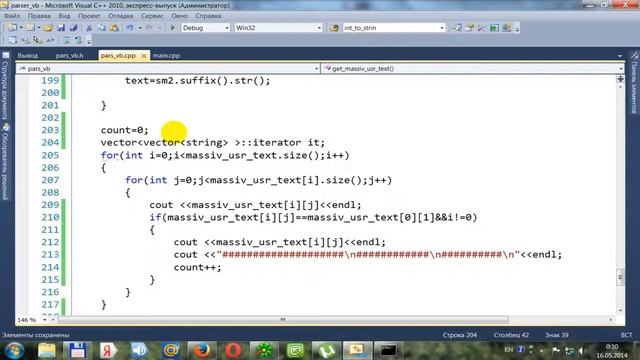
Task: Click the EN language indicator in the system tray
Action: (x=509, y=349)
